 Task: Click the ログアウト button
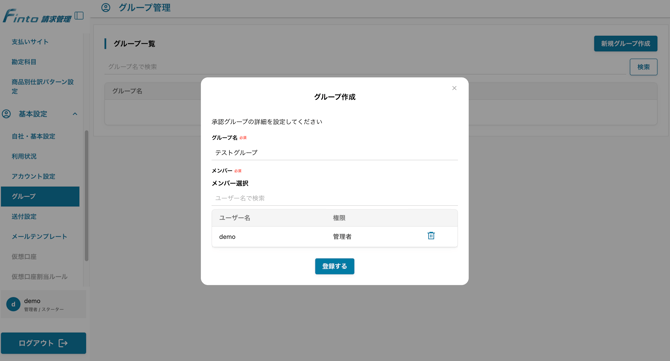point(43,343)
